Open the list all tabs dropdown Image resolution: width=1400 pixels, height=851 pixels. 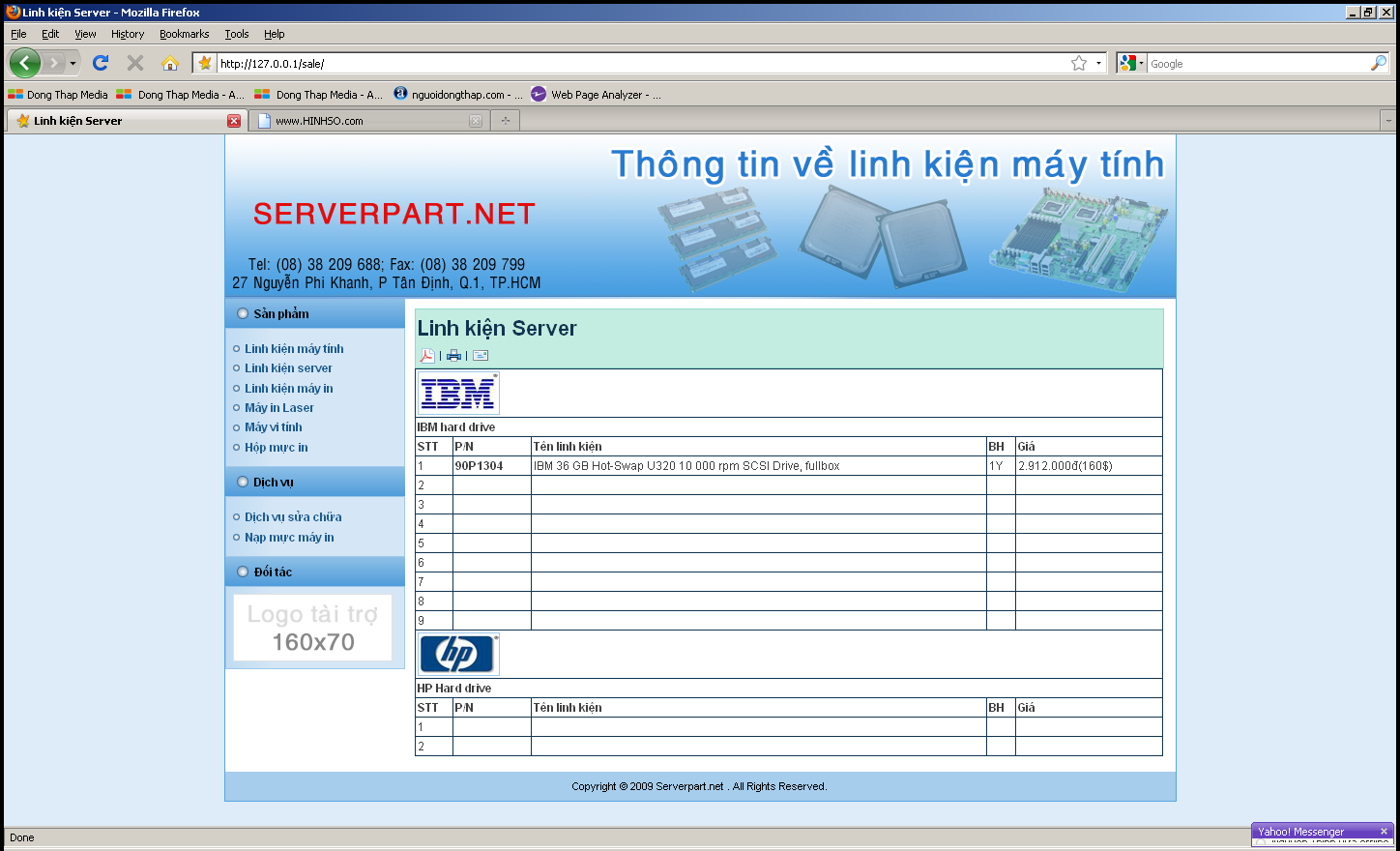pyautogui.click(x=1388, y=121)
